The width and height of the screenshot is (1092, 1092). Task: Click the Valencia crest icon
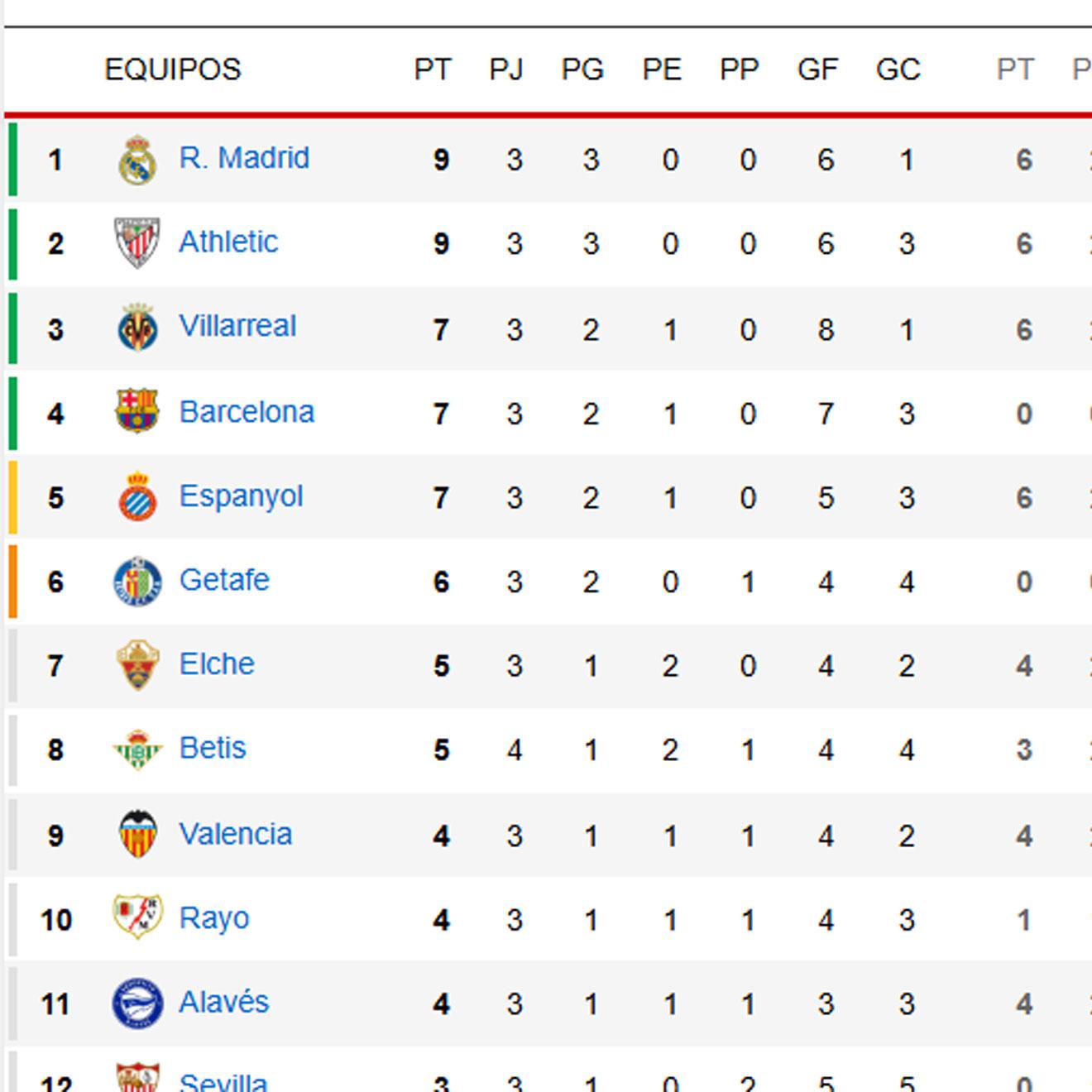point(137,834)
